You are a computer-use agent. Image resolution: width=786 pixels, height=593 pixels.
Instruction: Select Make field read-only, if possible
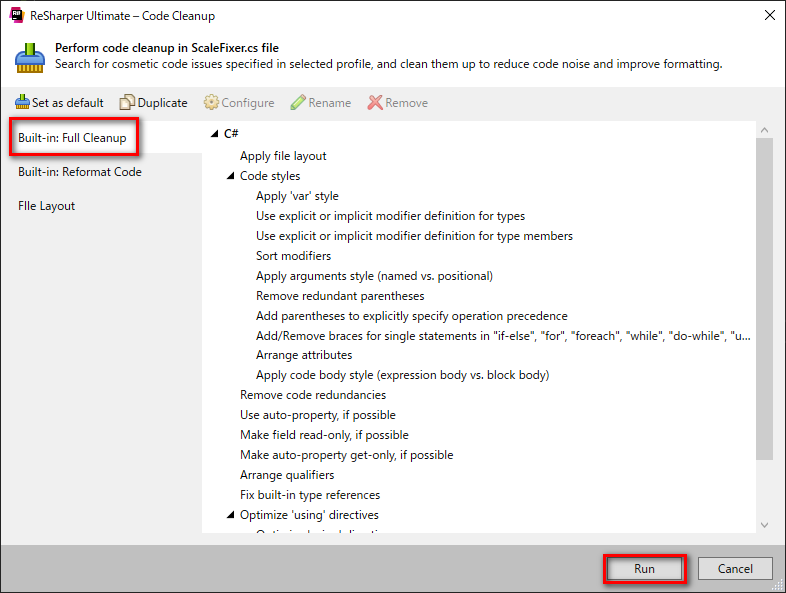(x=324, y=435)
